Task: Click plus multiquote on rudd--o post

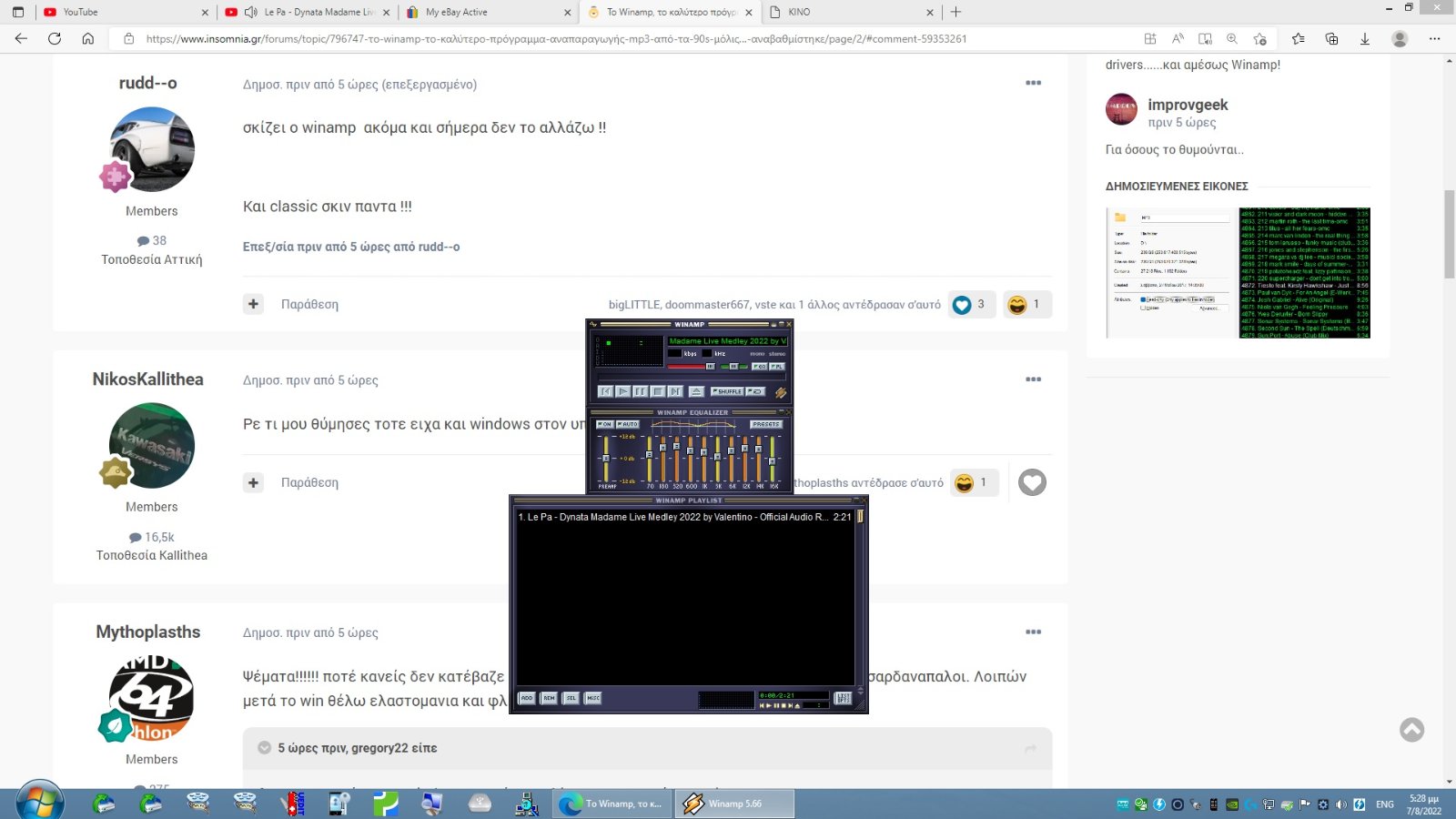Action: click(x=253, y=304)
